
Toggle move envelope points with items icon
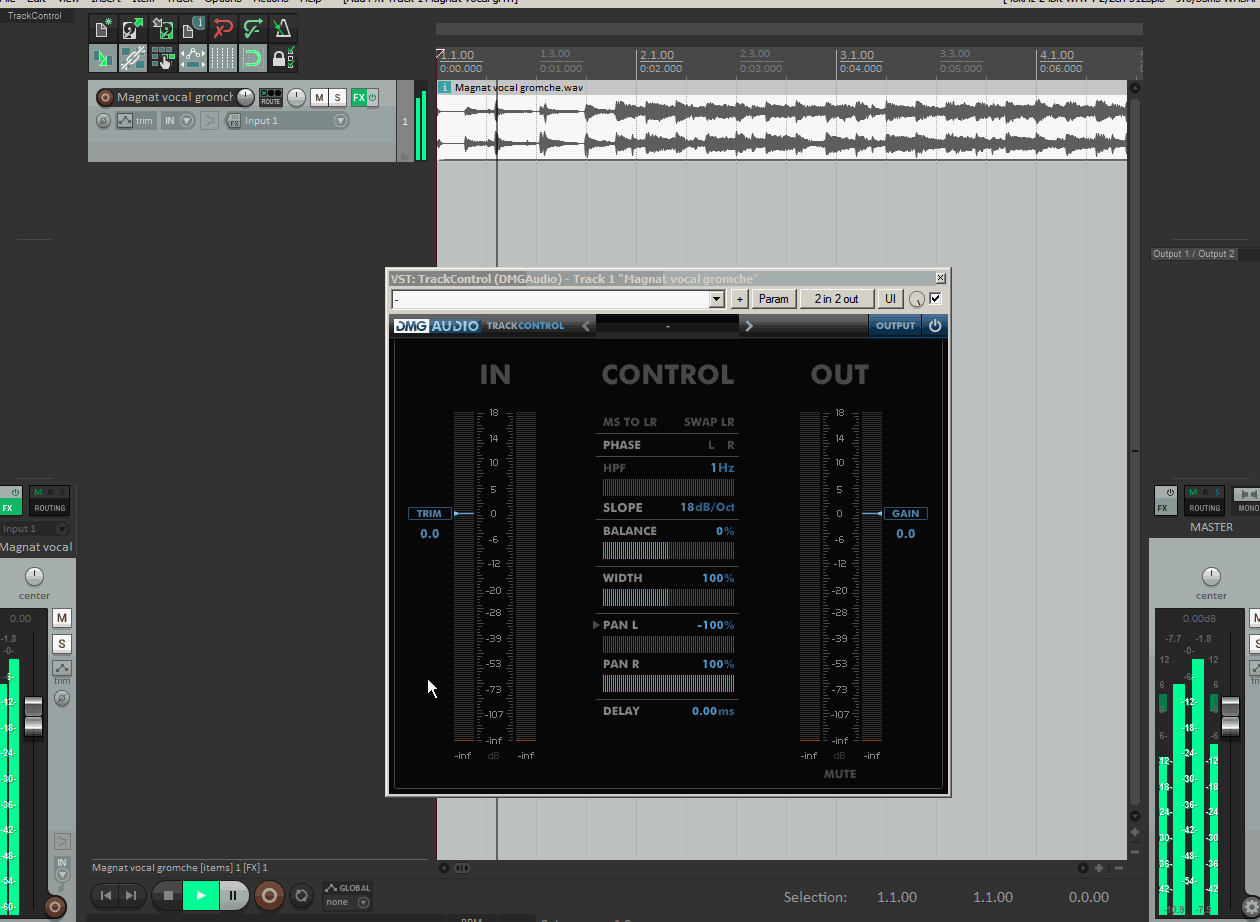tap(193, 58)
